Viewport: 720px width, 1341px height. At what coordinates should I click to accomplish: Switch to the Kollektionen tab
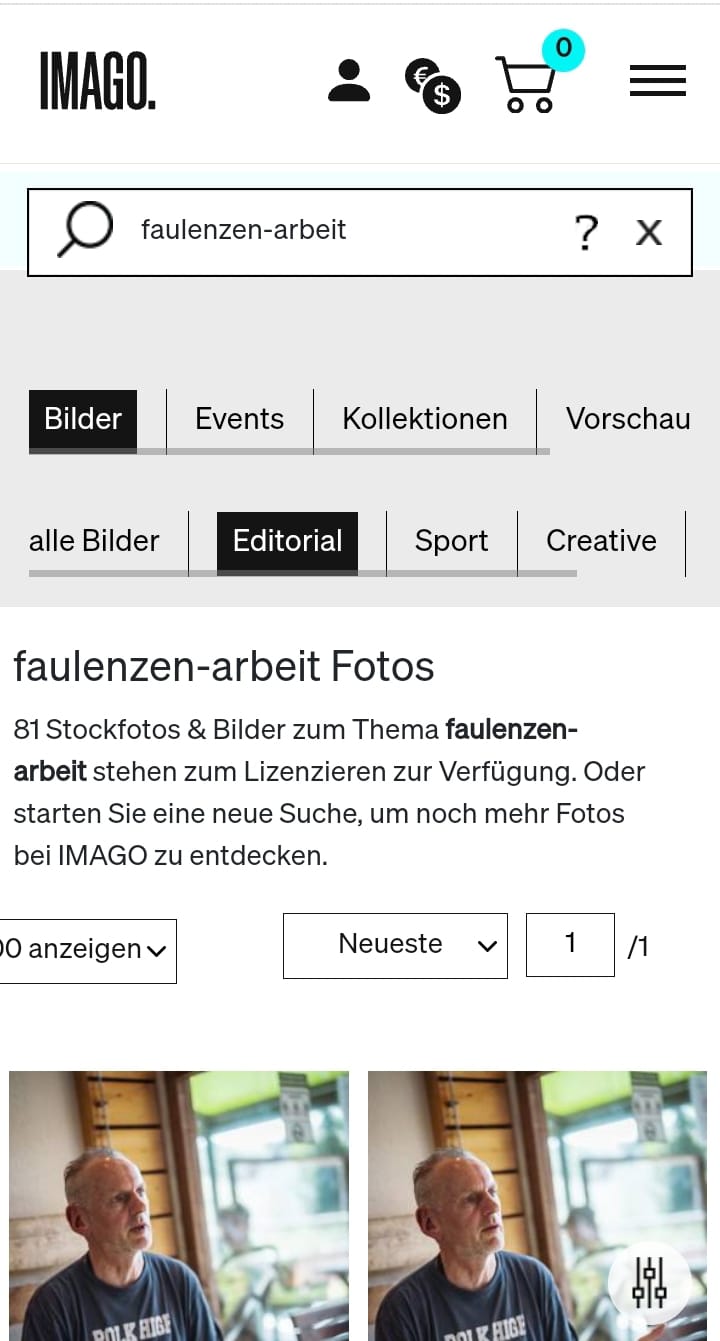425,419
